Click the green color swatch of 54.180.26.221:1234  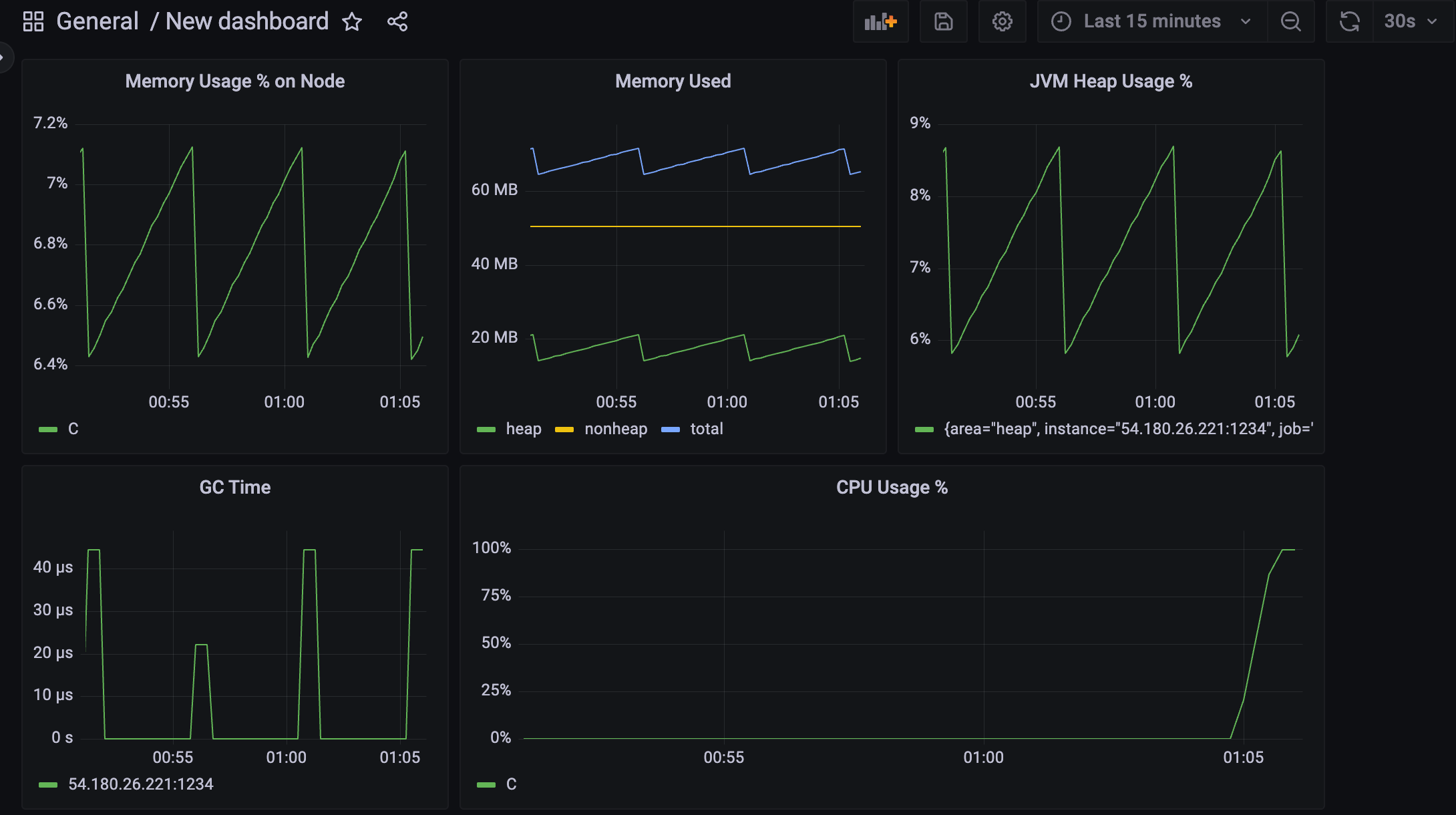point(48,785)
